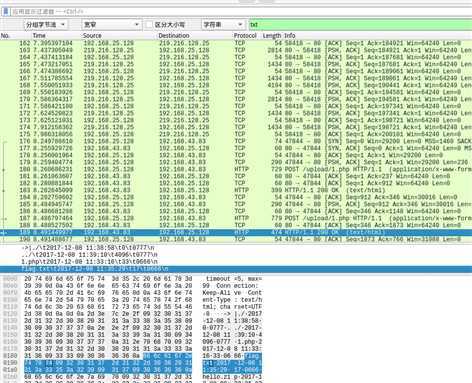Click the display filter bookmark icon
The width and height of the screenshot is (472, 383).
tap(5, 12)
